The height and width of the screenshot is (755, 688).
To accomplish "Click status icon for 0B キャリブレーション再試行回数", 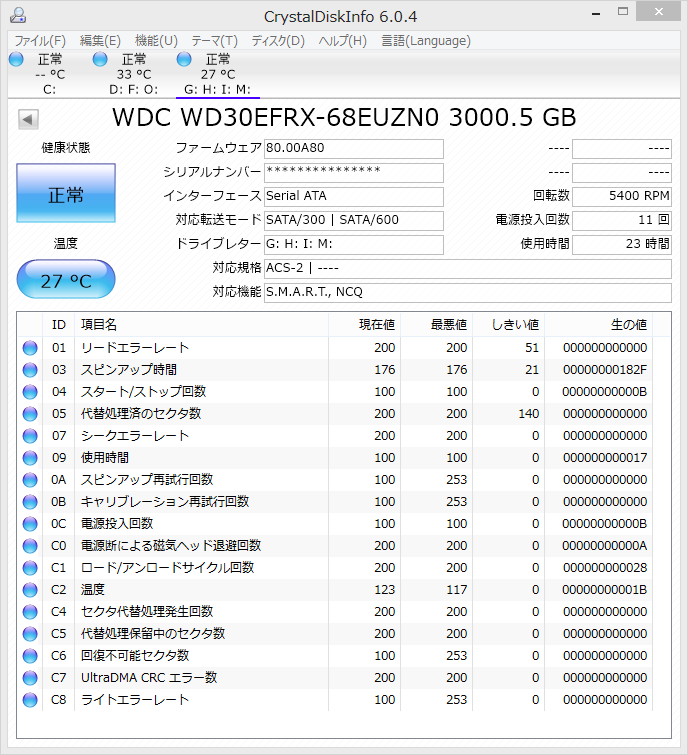I will tap(30, 502).
